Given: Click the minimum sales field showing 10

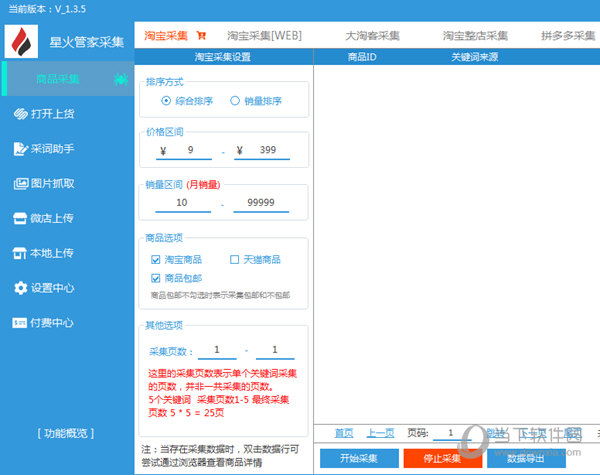Looking at the screenshot, I should point(183,203).
